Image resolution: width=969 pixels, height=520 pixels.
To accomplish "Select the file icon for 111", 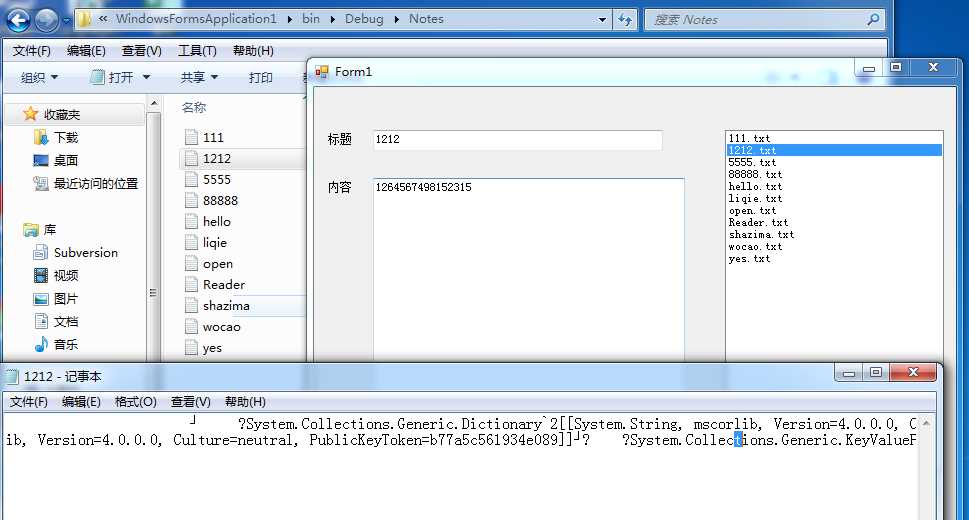I will [192, 137].
